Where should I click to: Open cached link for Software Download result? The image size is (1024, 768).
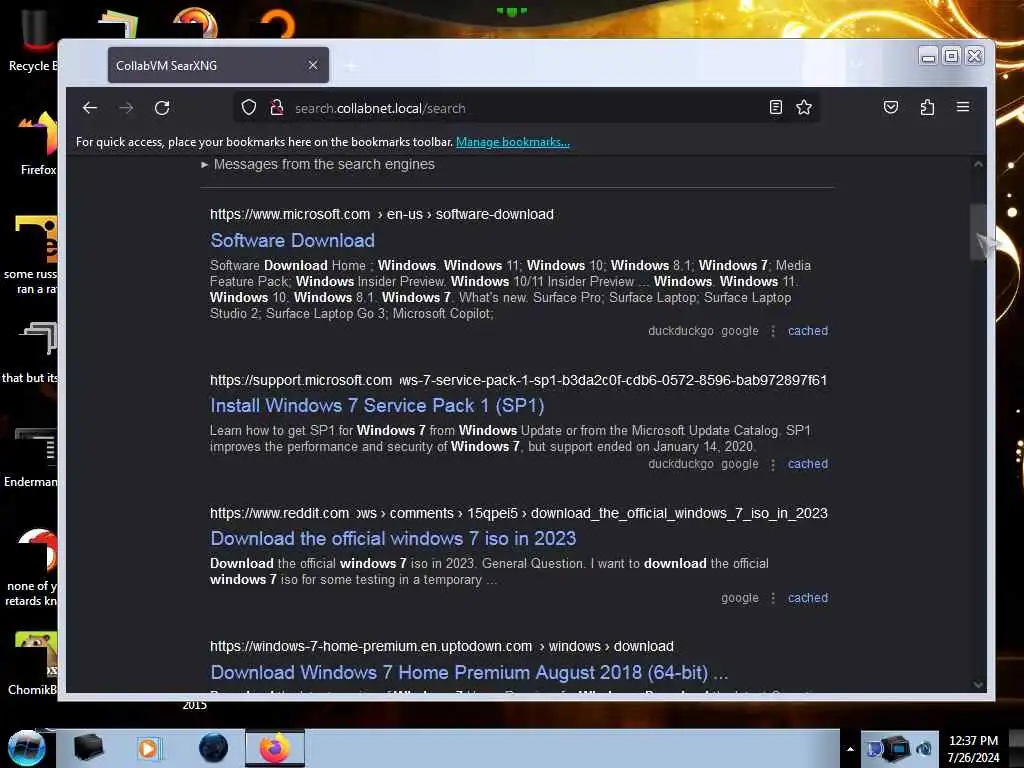point(808,331)
